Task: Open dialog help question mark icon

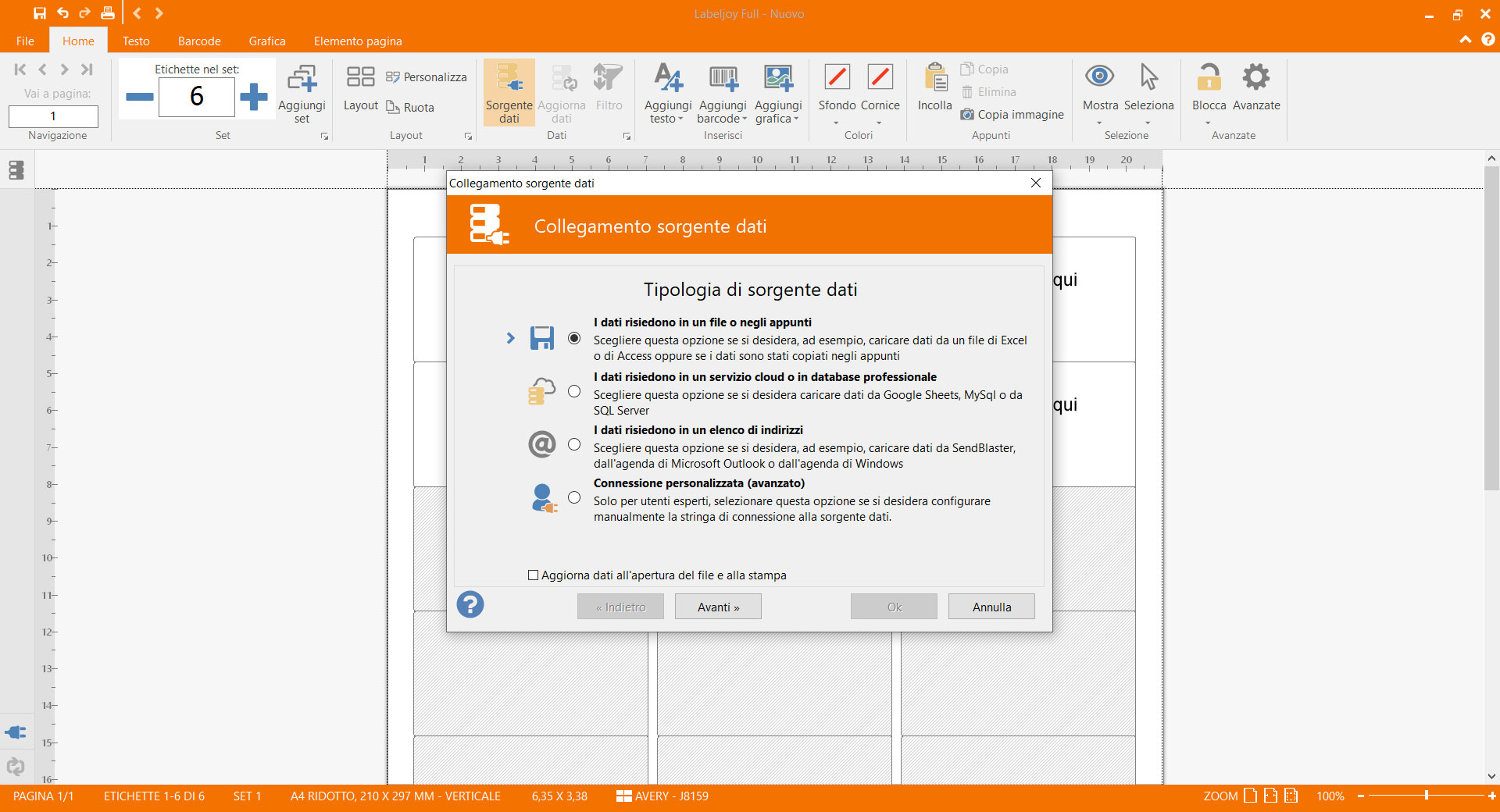Action: (x=470, y=604)
